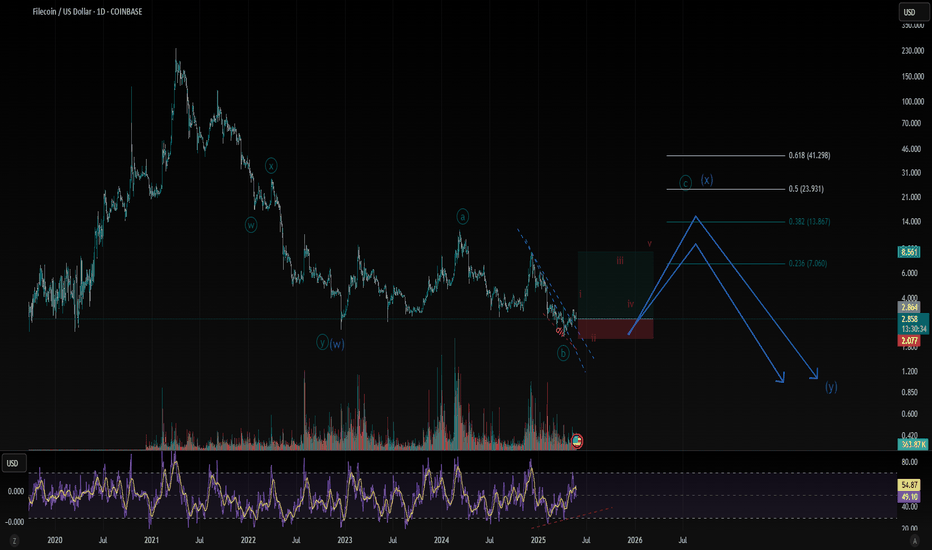This screenshot has width=932, height=550.
Task: Click the 2021 label on the time axis
Action: point(152,540)
